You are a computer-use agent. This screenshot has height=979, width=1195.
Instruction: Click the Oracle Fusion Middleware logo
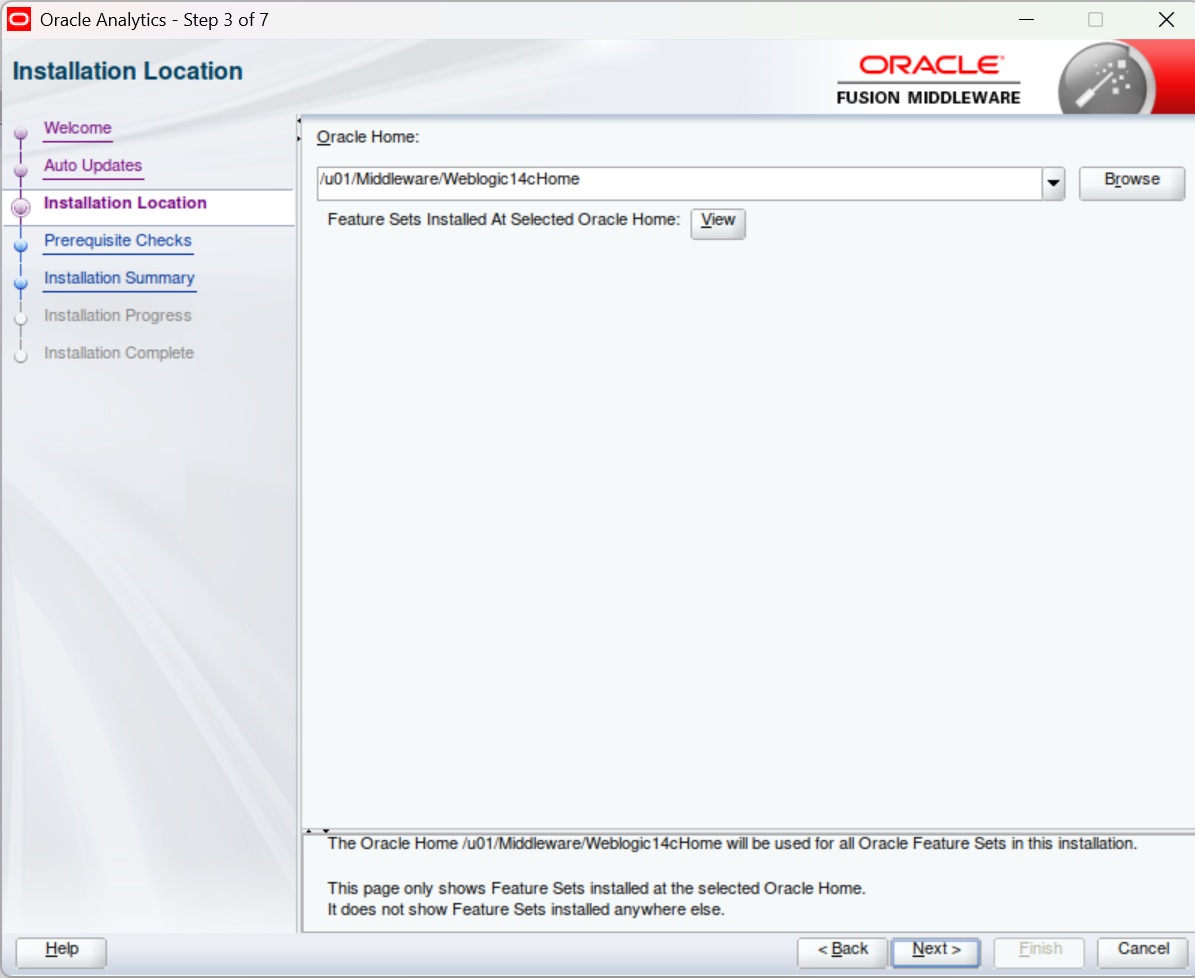928,79
